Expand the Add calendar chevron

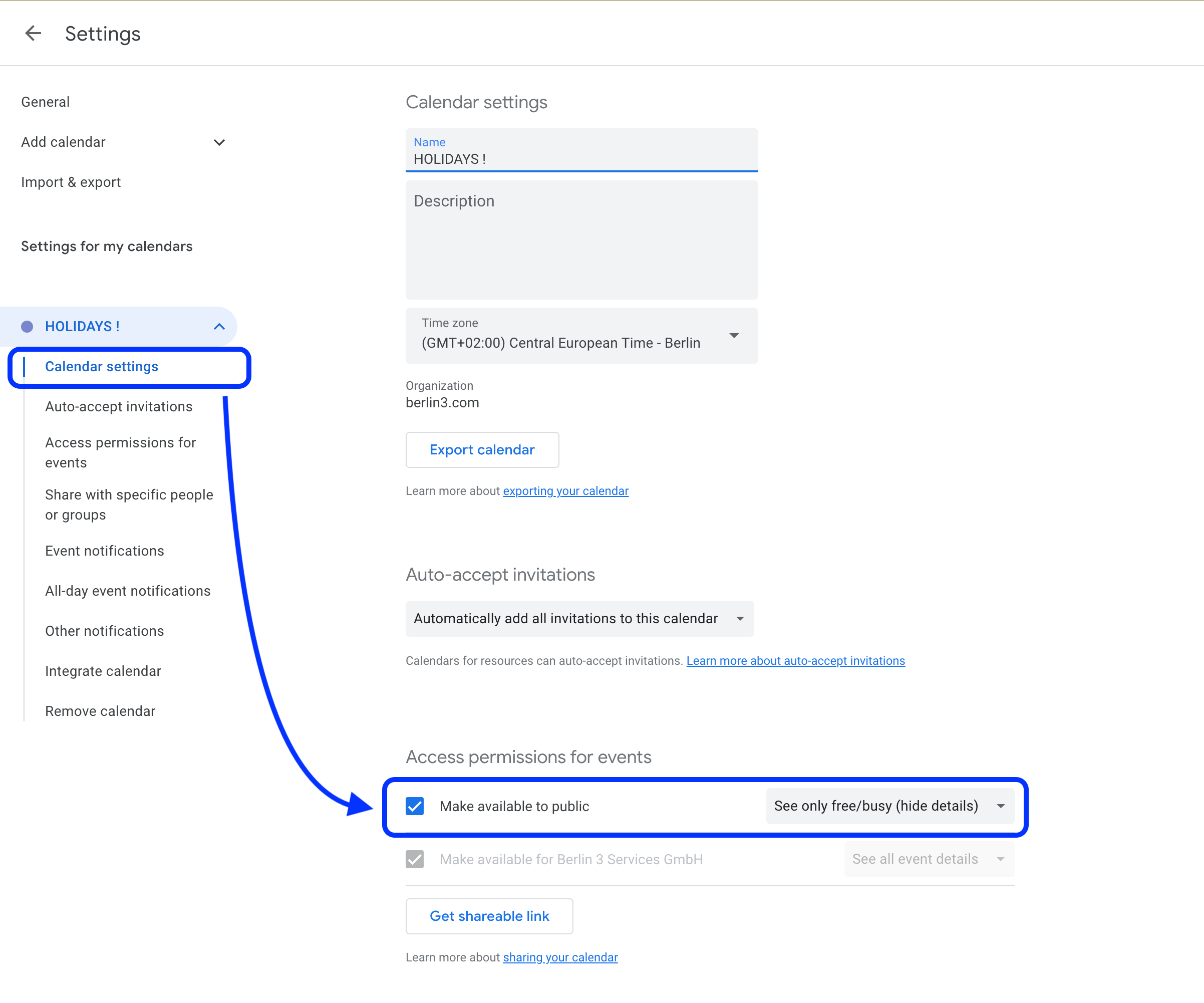coord(219,142)
